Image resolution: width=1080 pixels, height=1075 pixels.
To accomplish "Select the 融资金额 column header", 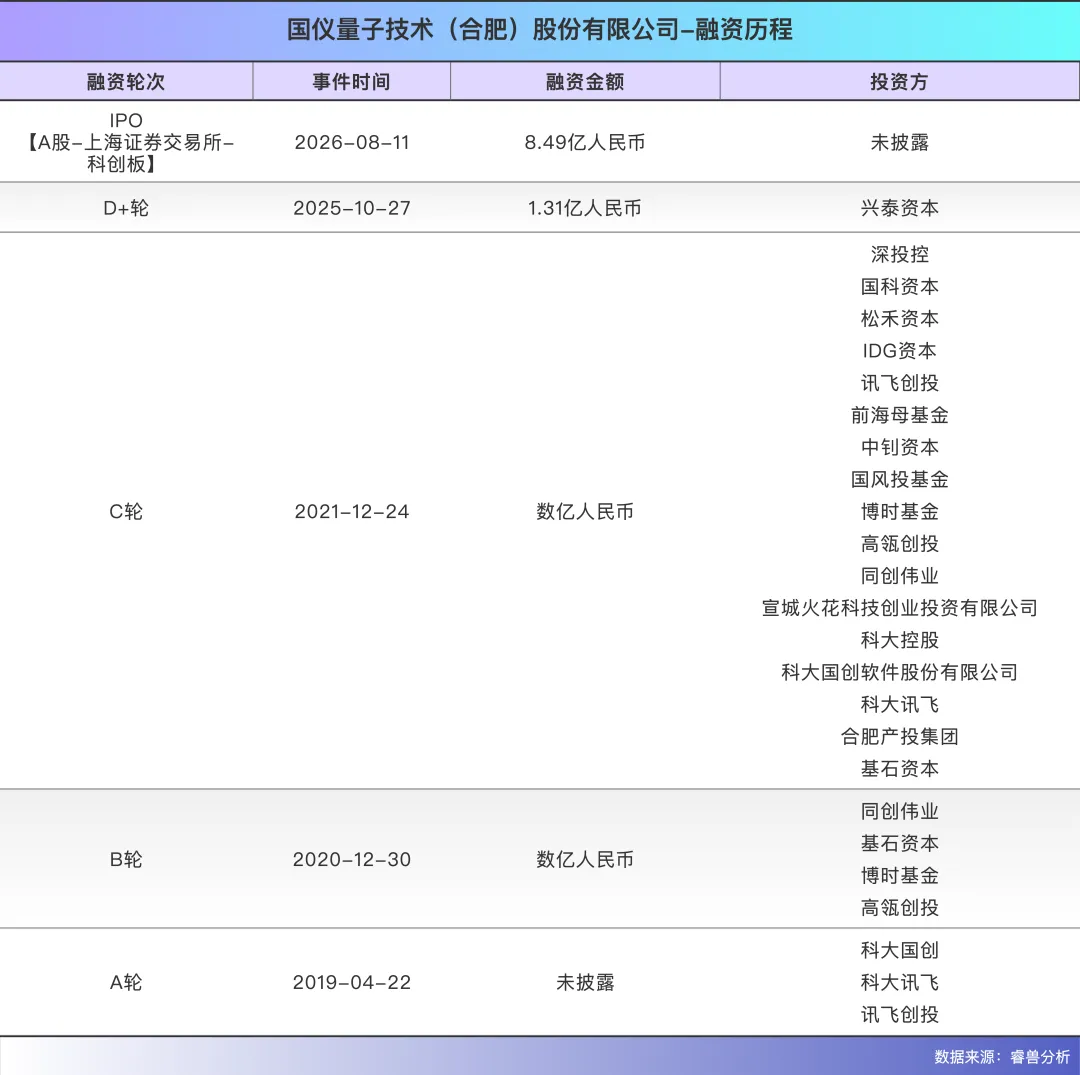I will [x=585, y=82].
